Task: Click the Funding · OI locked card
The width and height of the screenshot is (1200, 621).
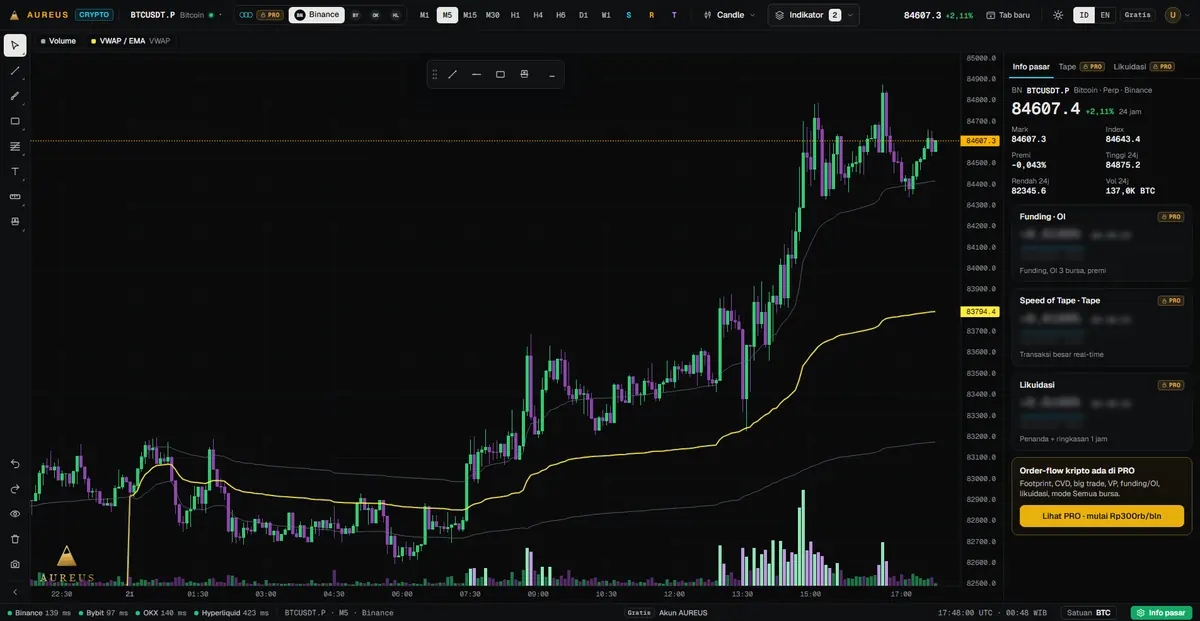Action: (x=1101, y=244)
